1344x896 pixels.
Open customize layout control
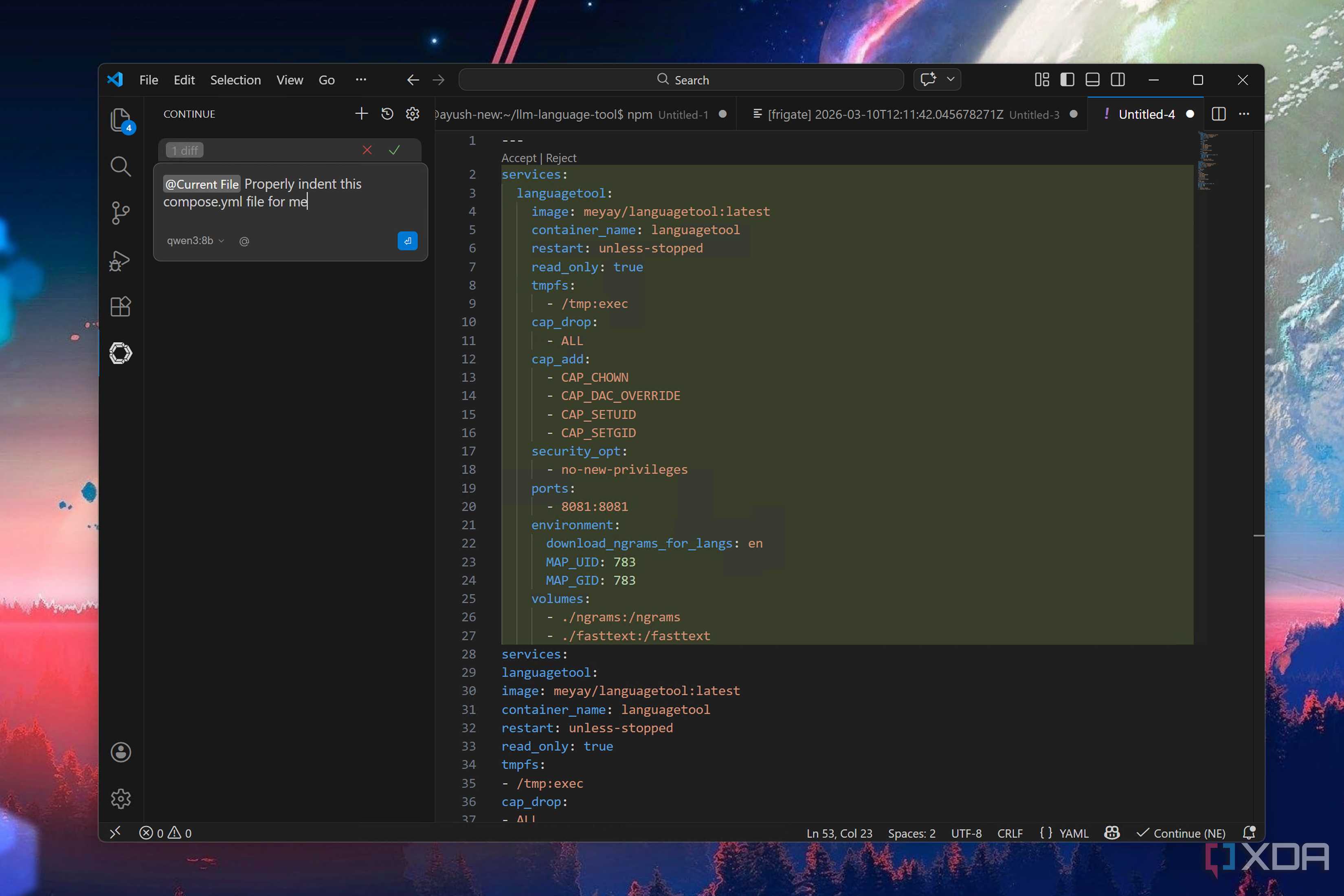(x=1042, y=80)
